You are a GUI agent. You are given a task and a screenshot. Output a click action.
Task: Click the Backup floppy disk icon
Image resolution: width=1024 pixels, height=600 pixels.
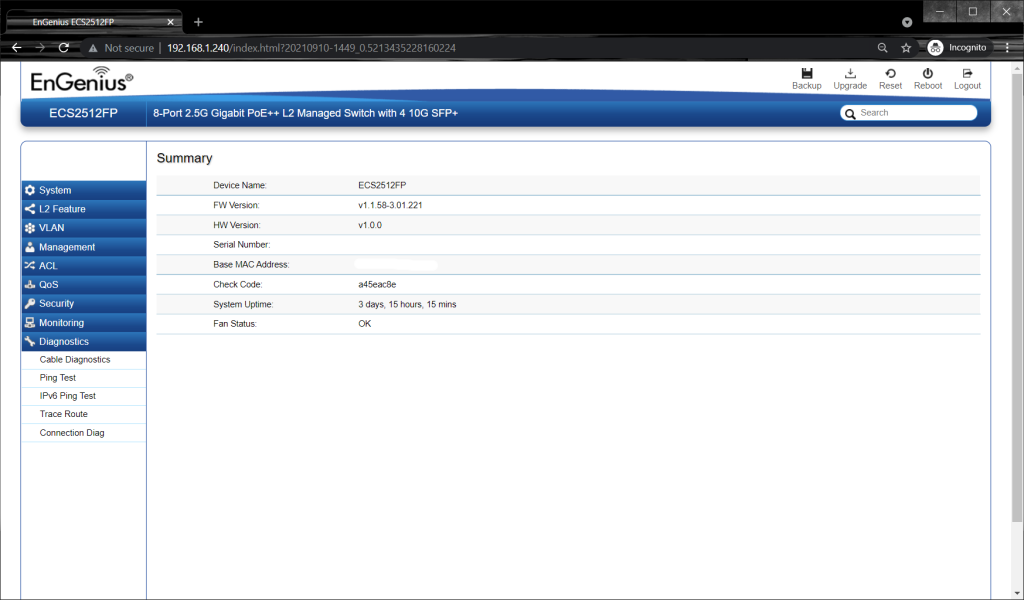[x=807, y=73]
